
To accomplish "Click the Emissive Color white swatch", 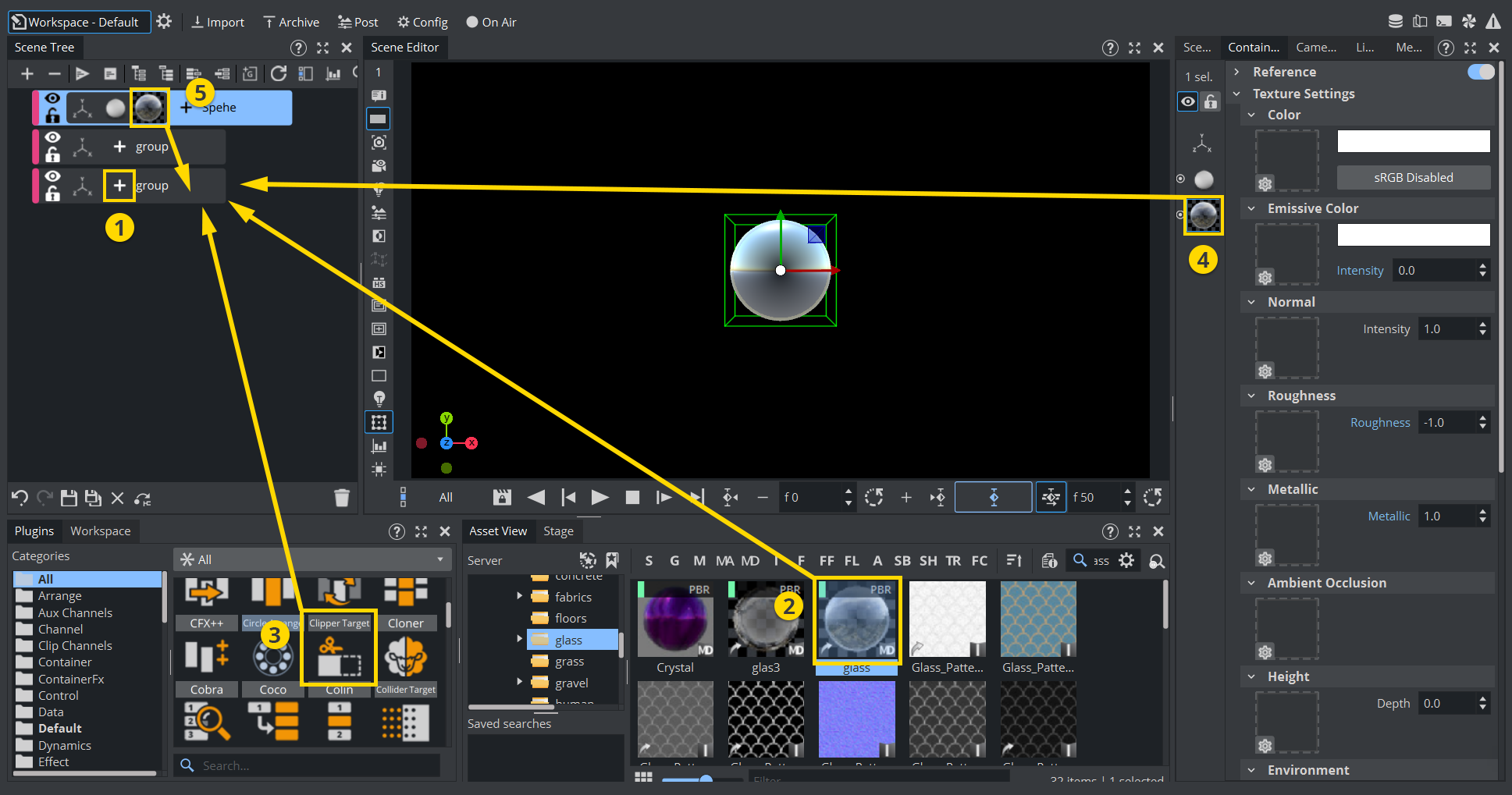I will (x=1413, y=235).
